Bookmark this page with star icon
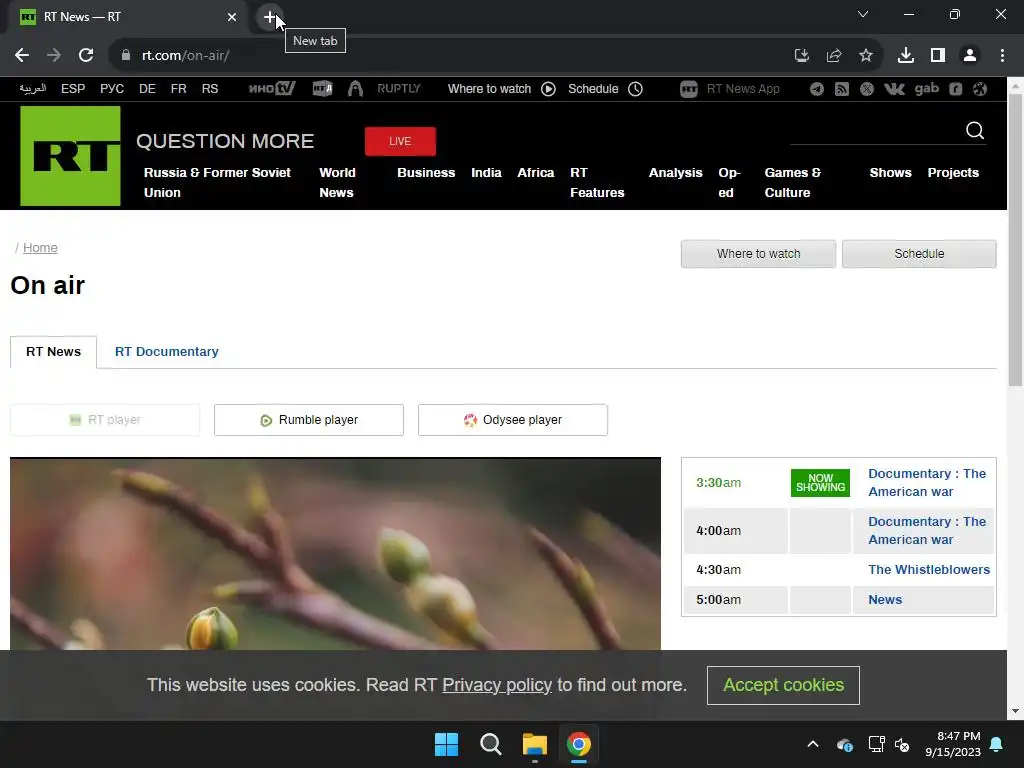This screenshot has height=768, width=1024. 866,56
